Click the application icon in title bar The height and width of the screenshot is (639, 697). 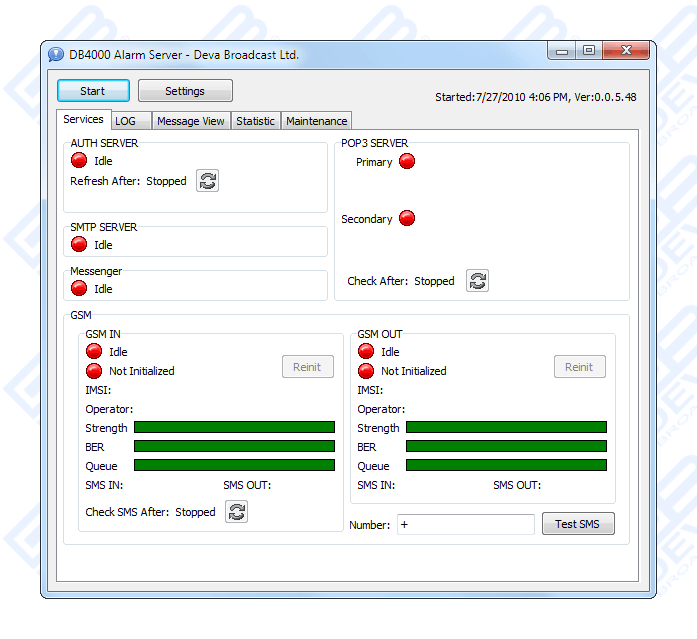[x=56, y=54]
